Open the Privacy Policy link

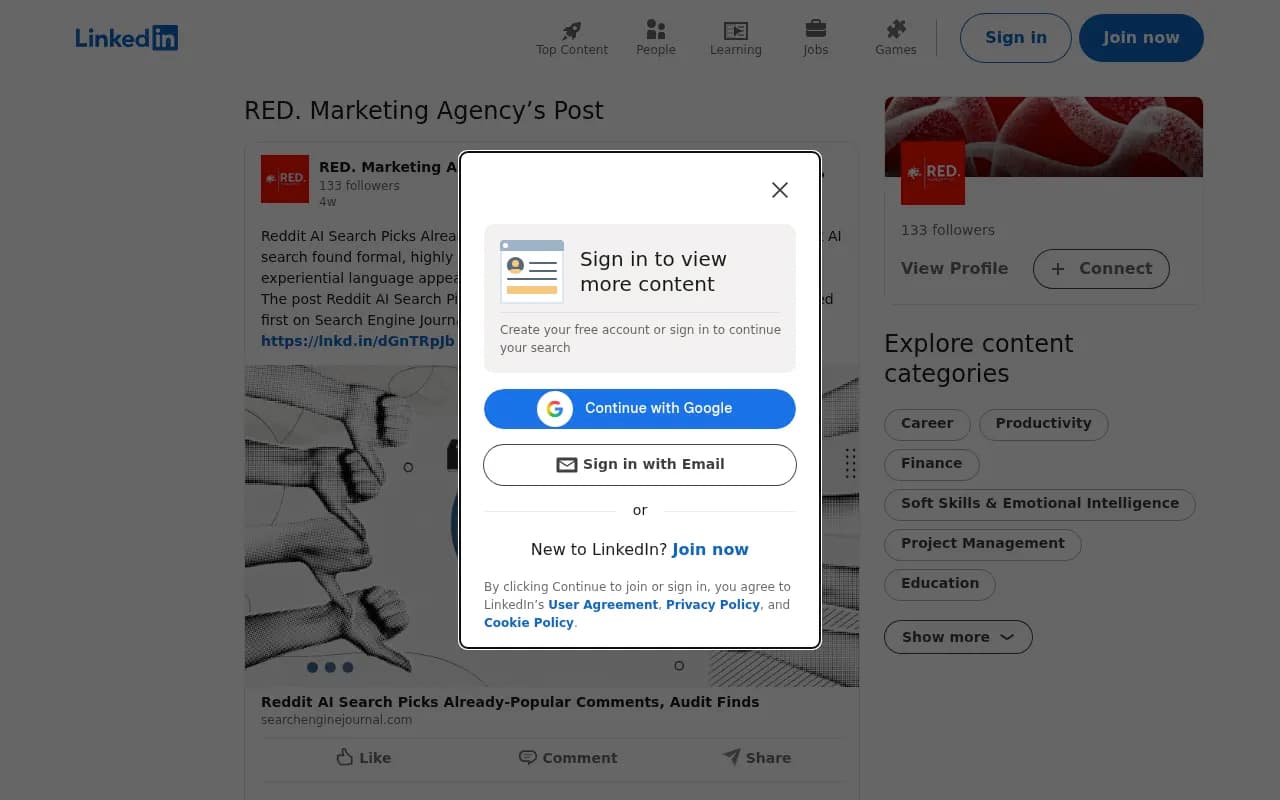713,605
